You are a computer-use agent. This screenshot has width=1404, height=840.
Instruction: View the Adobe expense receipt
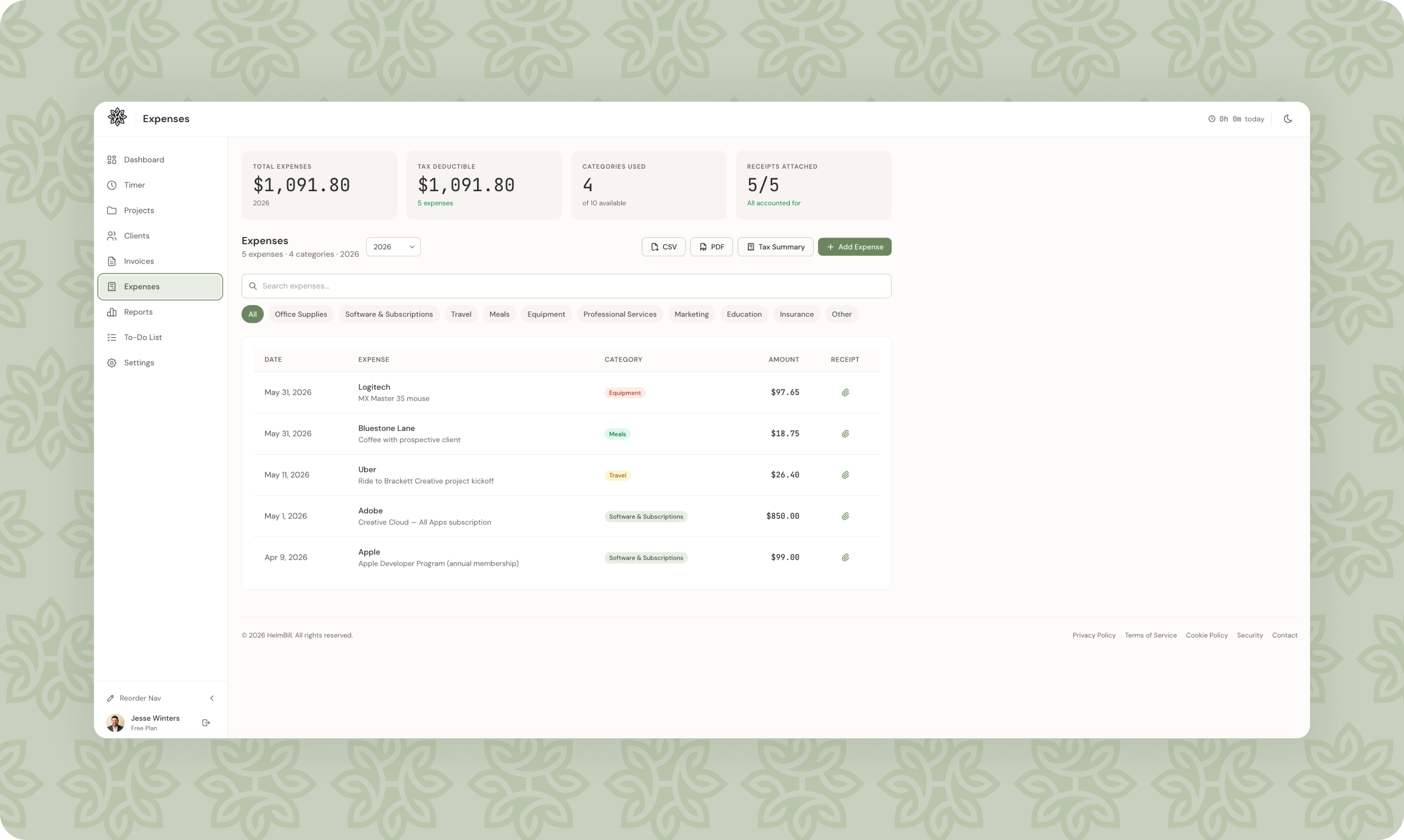(x=845, y=516)
